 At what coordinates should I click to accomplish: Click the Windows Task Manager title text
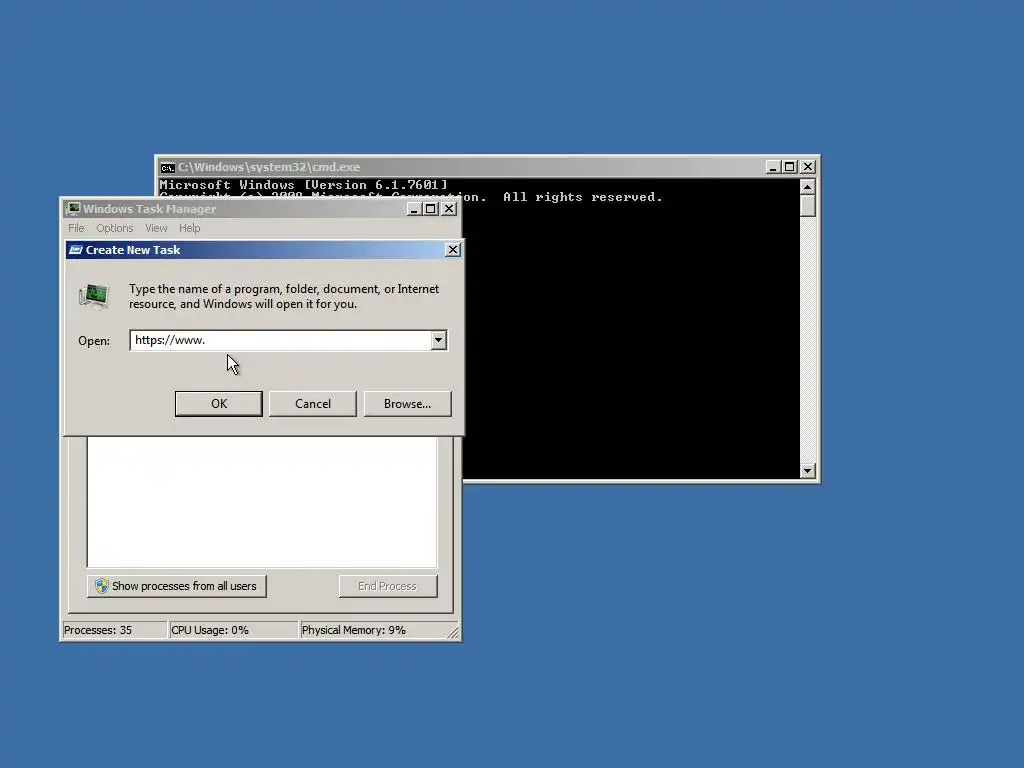[x=149, y=209]
